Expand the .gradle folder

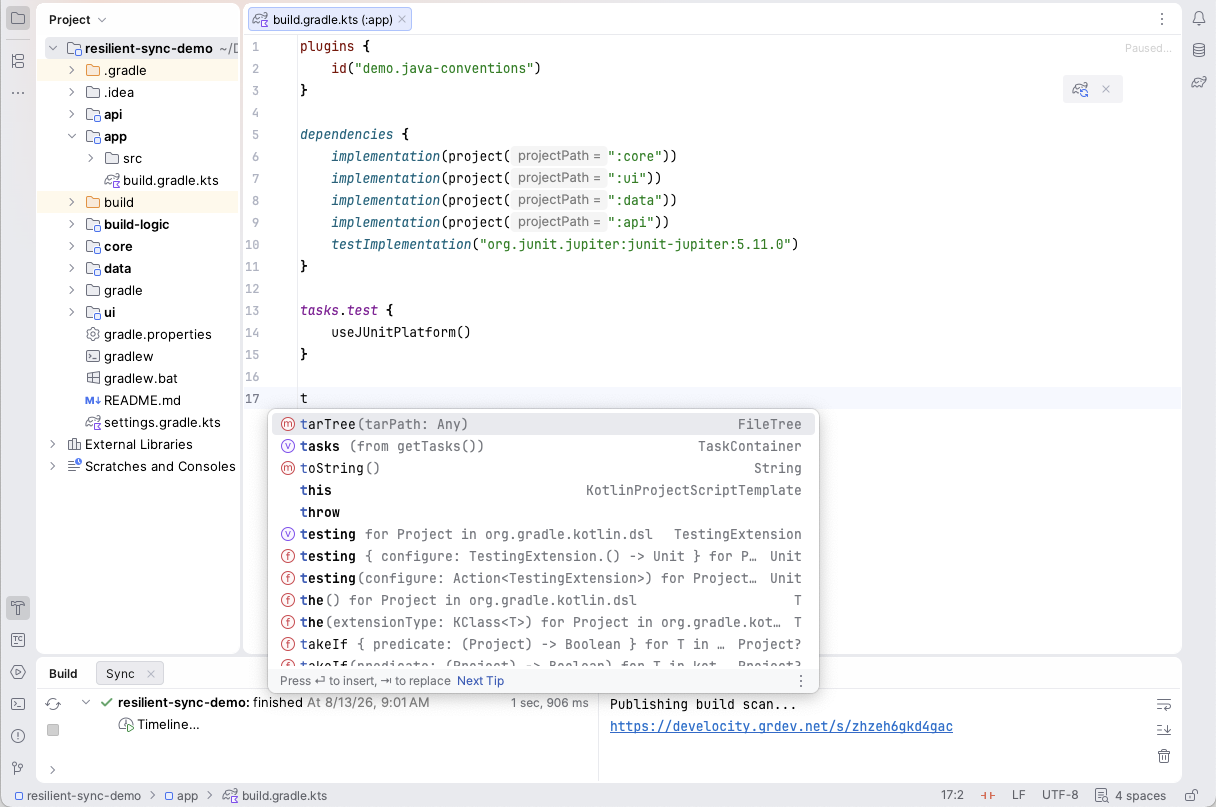click(x=72, y=70)
